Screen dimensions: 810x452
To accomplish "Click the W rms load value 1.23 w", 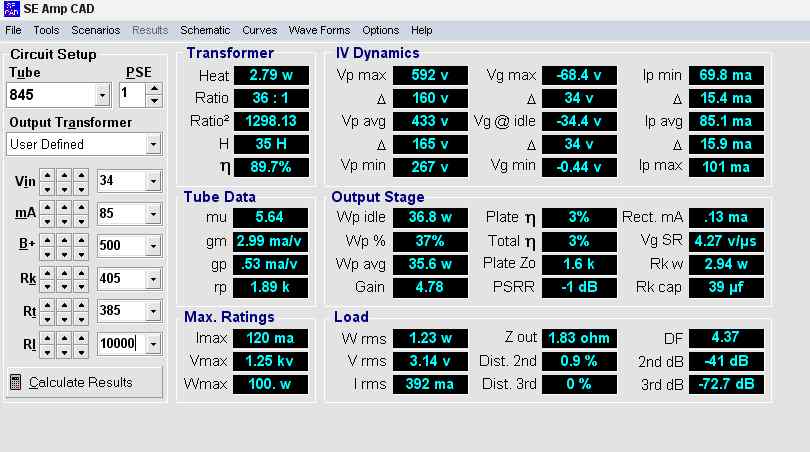I will coord(430,339).
